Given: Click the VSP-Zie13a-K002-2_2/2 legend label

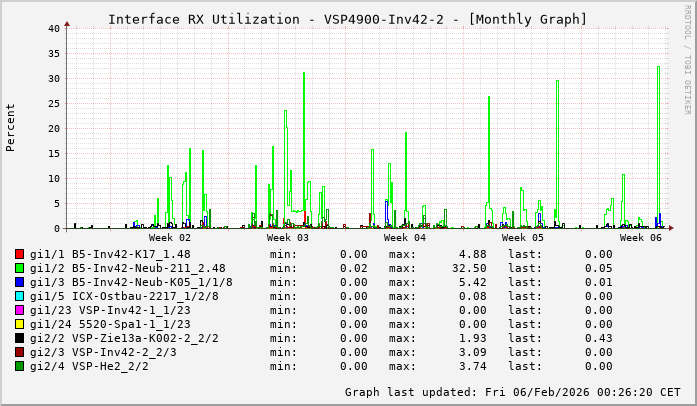Looking at the screenshot, I should click(x=144, y=338).
